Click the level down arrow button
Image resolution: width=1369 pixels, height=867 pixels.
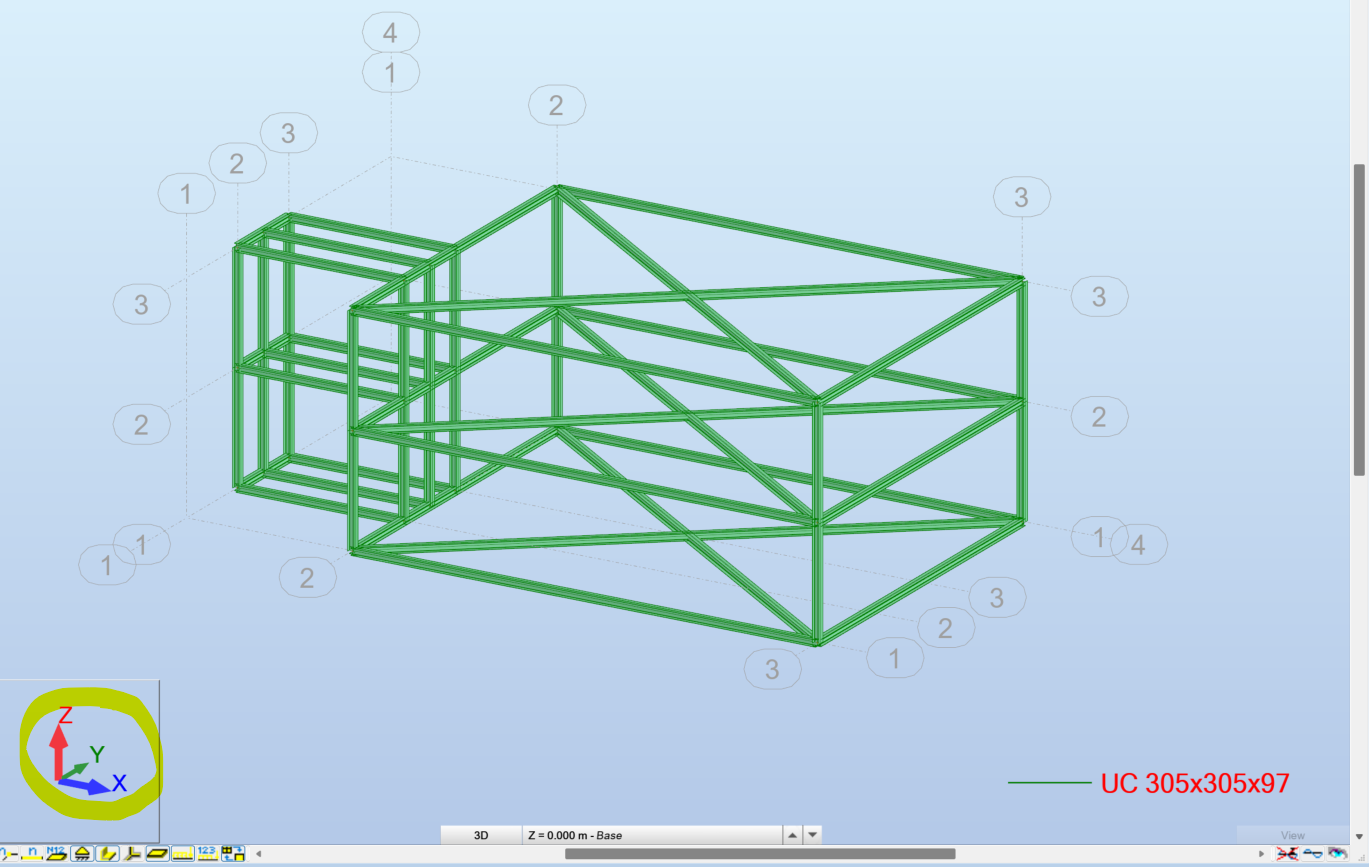813,835
